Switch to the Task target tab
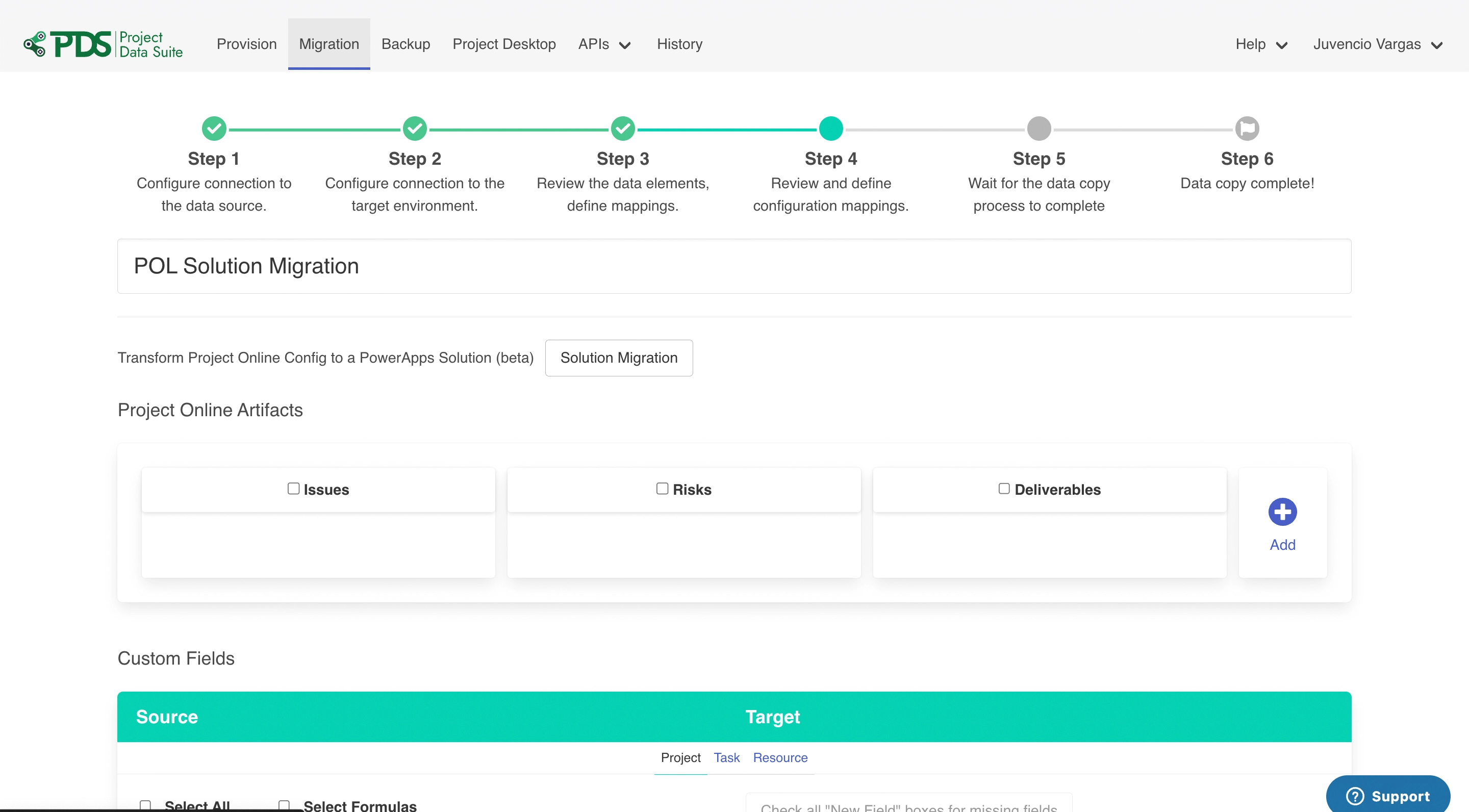The height and width of the screenshot is (812, 1469). click(x=726, y=757)
